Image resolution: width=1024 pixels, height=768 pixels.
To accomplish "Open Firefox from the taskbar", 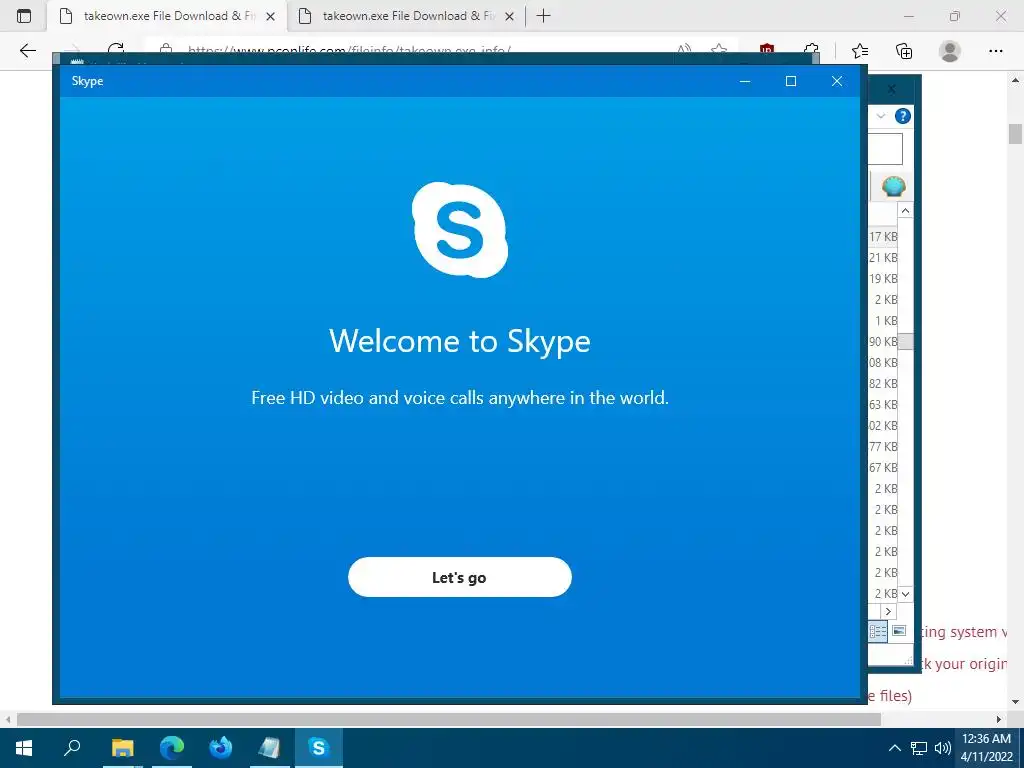I will (x=221, y=748).
